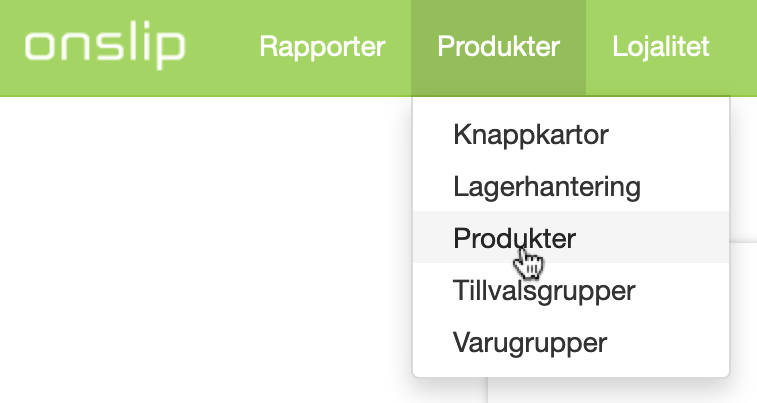Click the onslip logo
The width and height of the screenshot is (757, 403).
[105, 46]
